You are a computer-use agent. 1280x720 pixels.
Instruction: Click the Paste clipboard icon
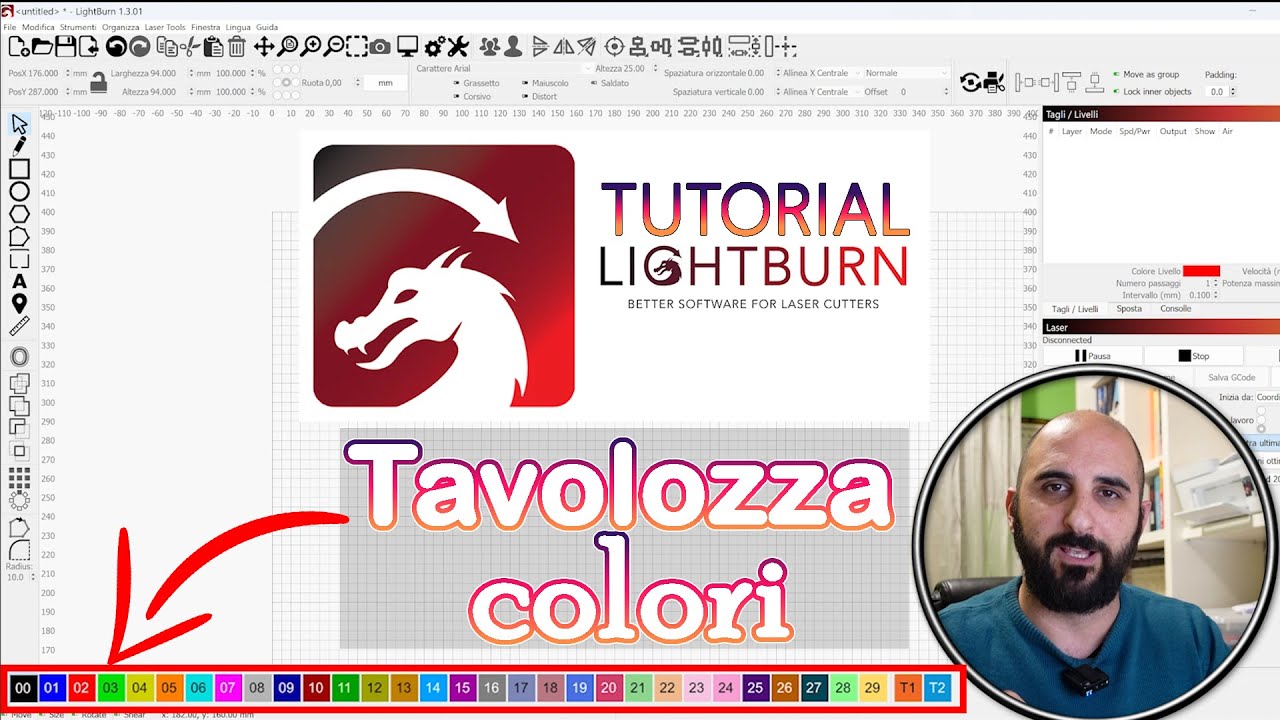(213, 46)
